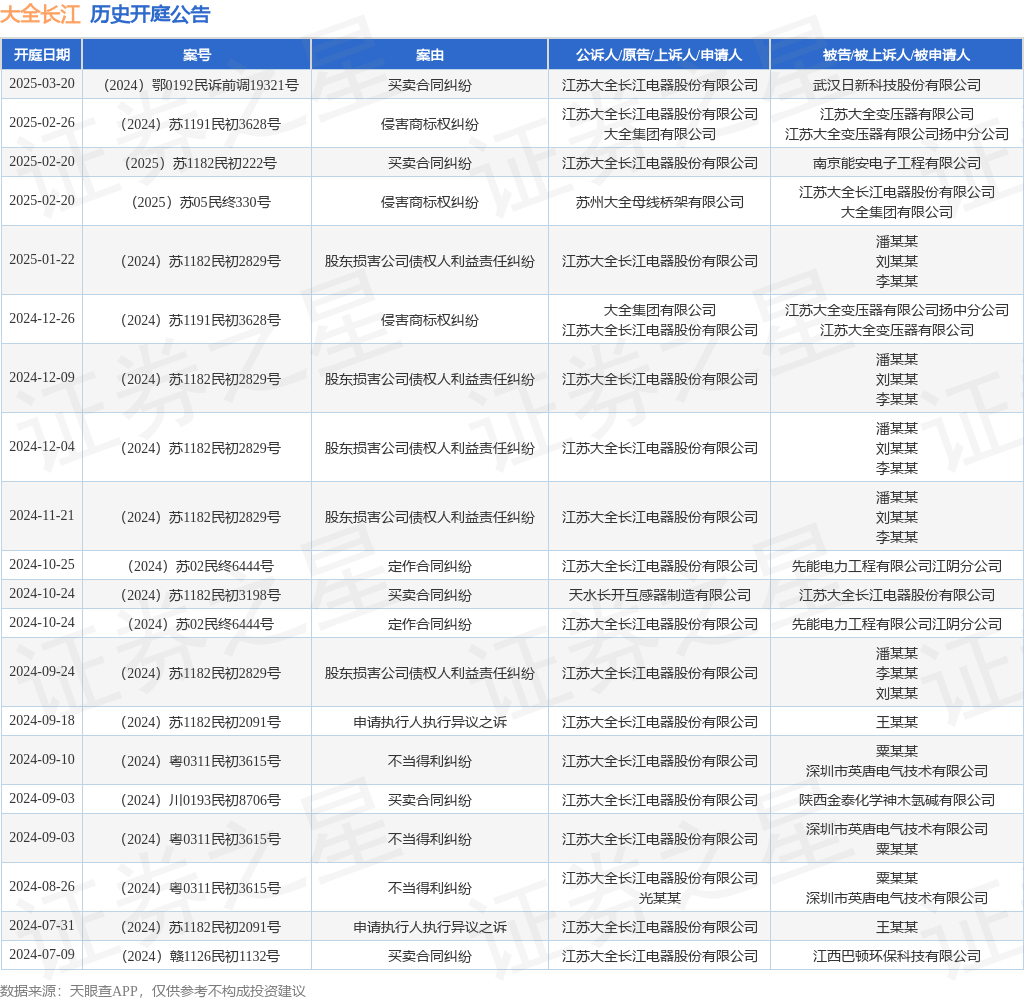Click the 历史开庭公告 heading text
Viewport: 1024px width, 1000px height.
(150, 14)
